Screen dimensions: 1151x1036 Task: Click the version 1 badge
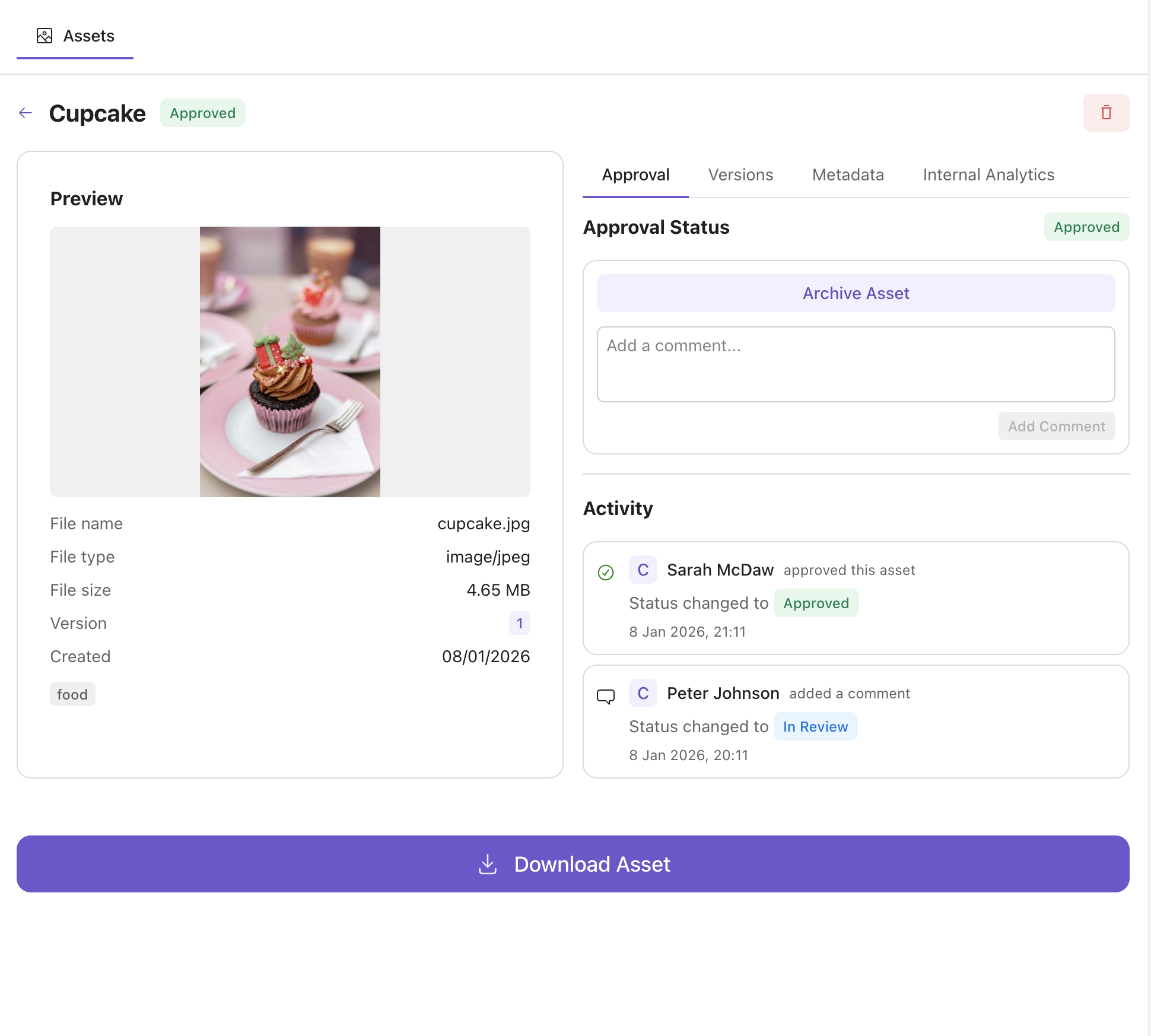click(519, 623)
